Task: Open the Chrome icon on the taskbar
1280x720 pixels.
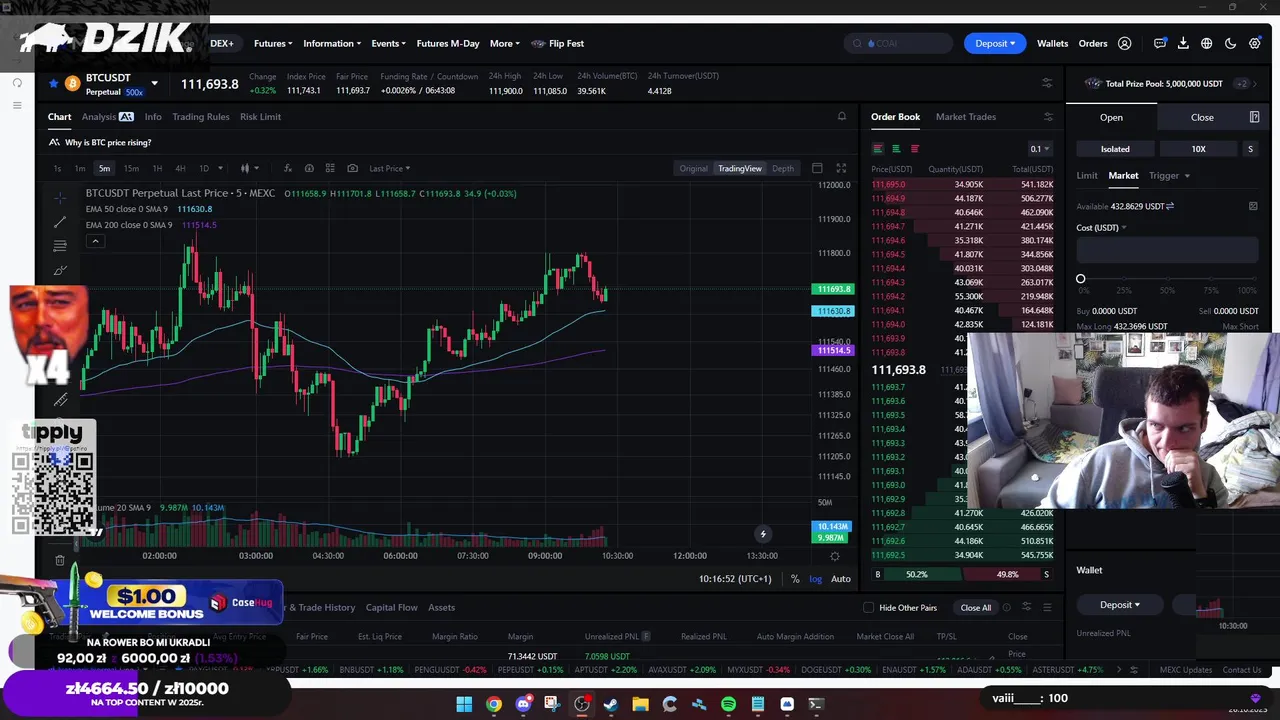Action: pos(494,704)
